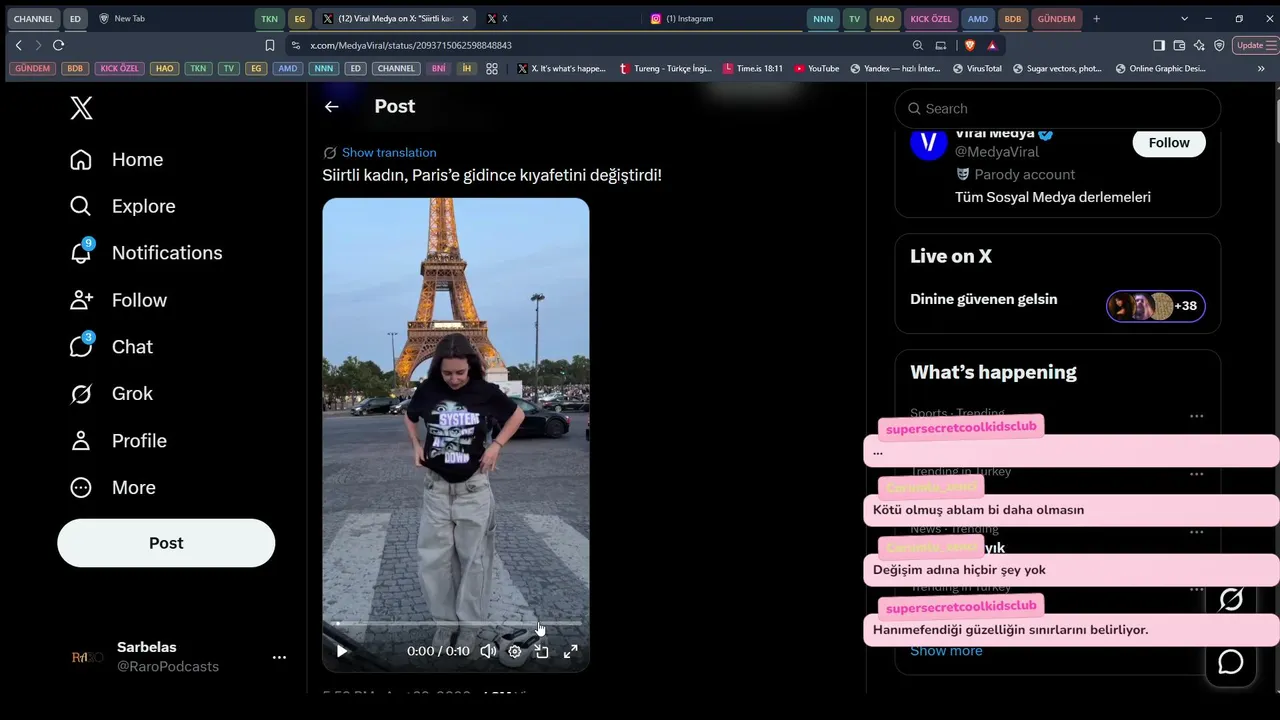The image size is (1280, 720).
Task: Open the Online Graphic Design bookmark
Action: pos(1160,69)
